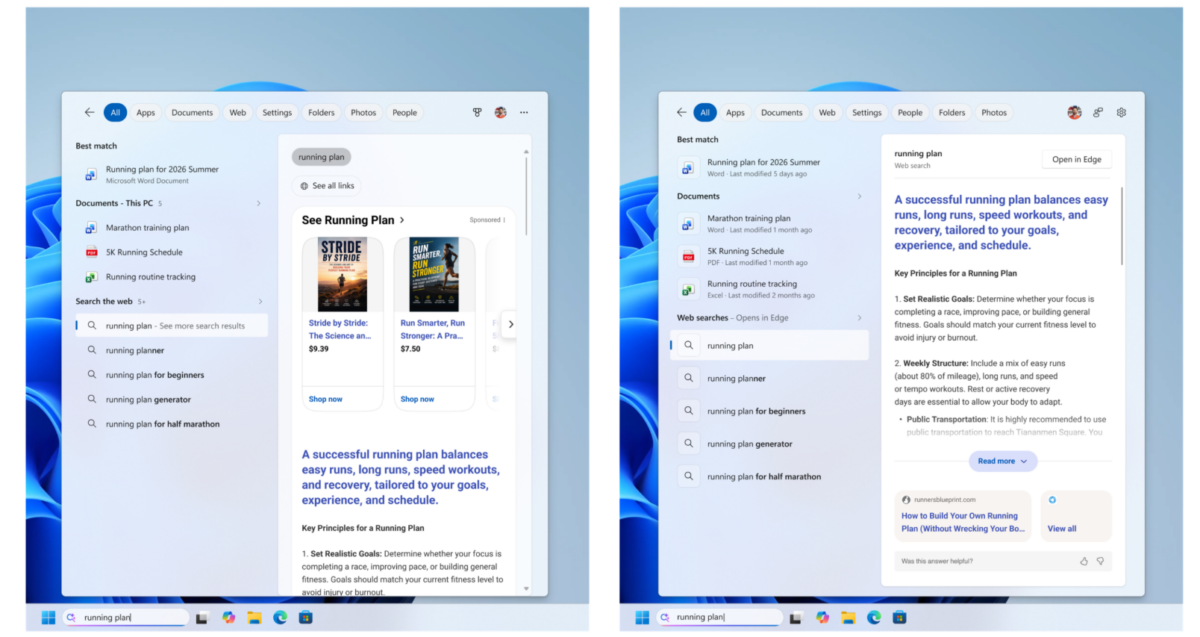Expand Documents section arrow in right window

tap(858, 197)
